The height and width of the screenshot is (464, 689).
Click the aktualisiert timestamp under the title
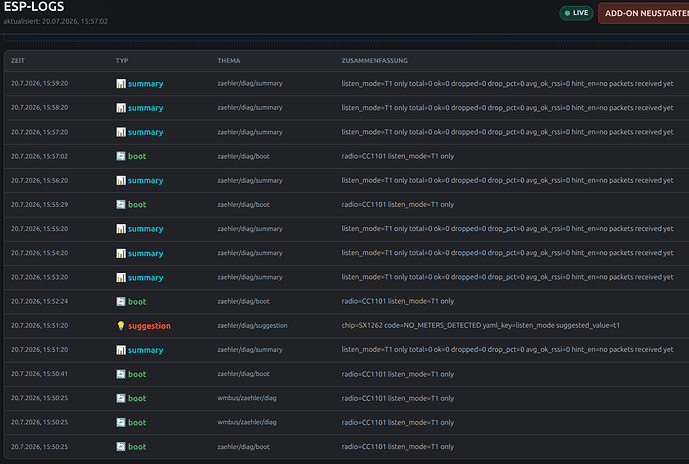click(55, 21)
